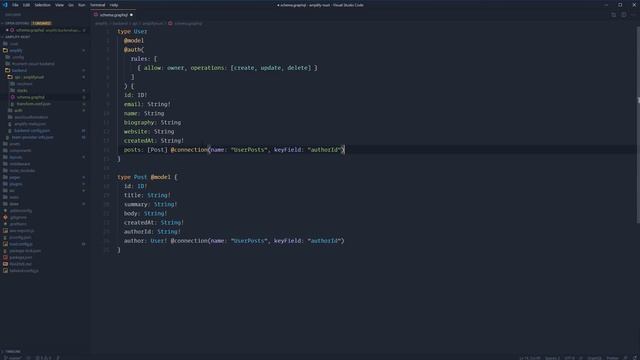Screen dimensions: 640x360
Task: Open the File menu
Action: click(15, 5)
